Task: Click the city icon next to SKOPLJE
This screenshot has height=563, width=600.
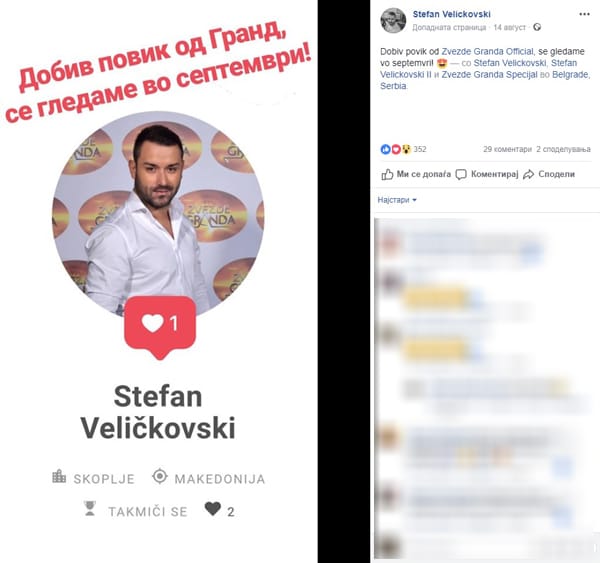Action: (59, 476)
